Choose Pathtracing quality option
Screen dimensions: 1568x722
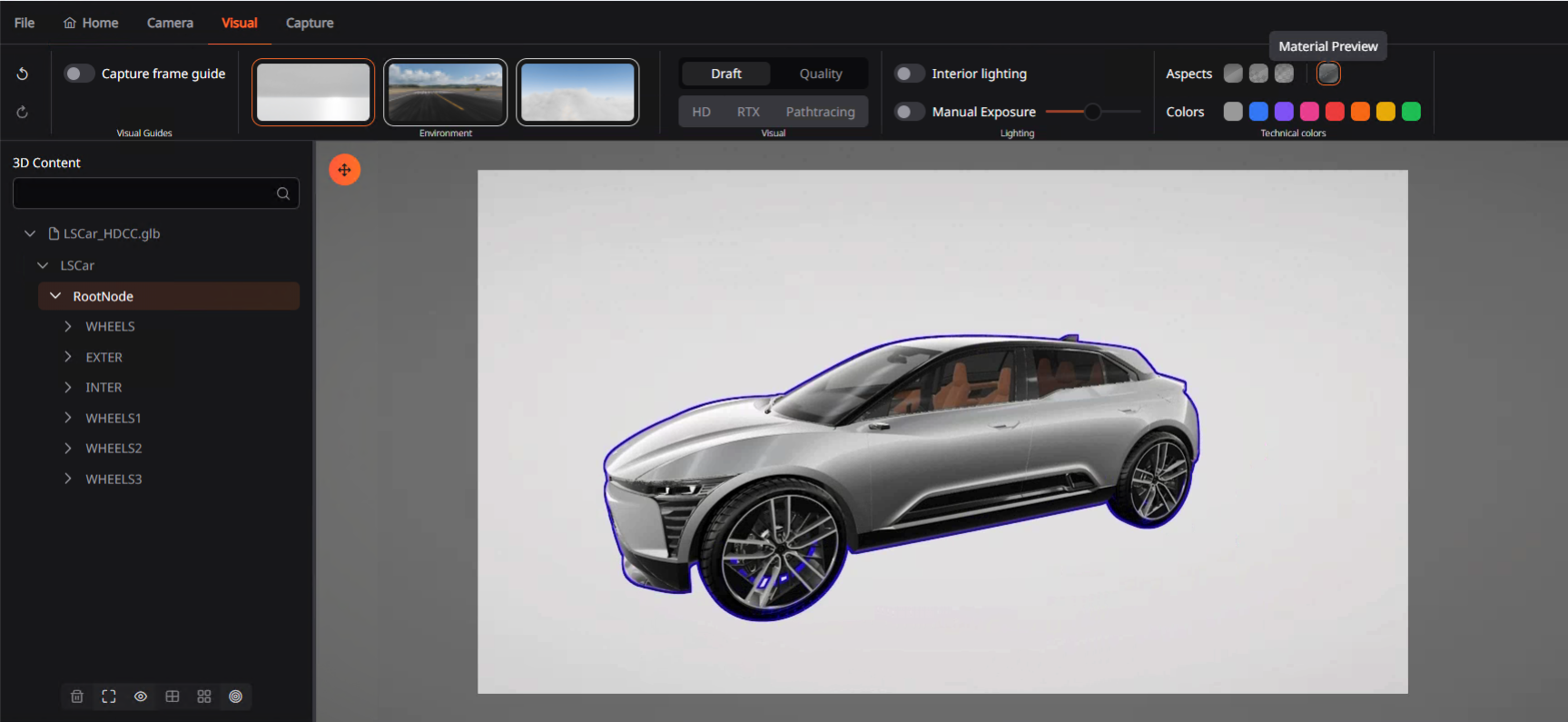click(821, 112)
